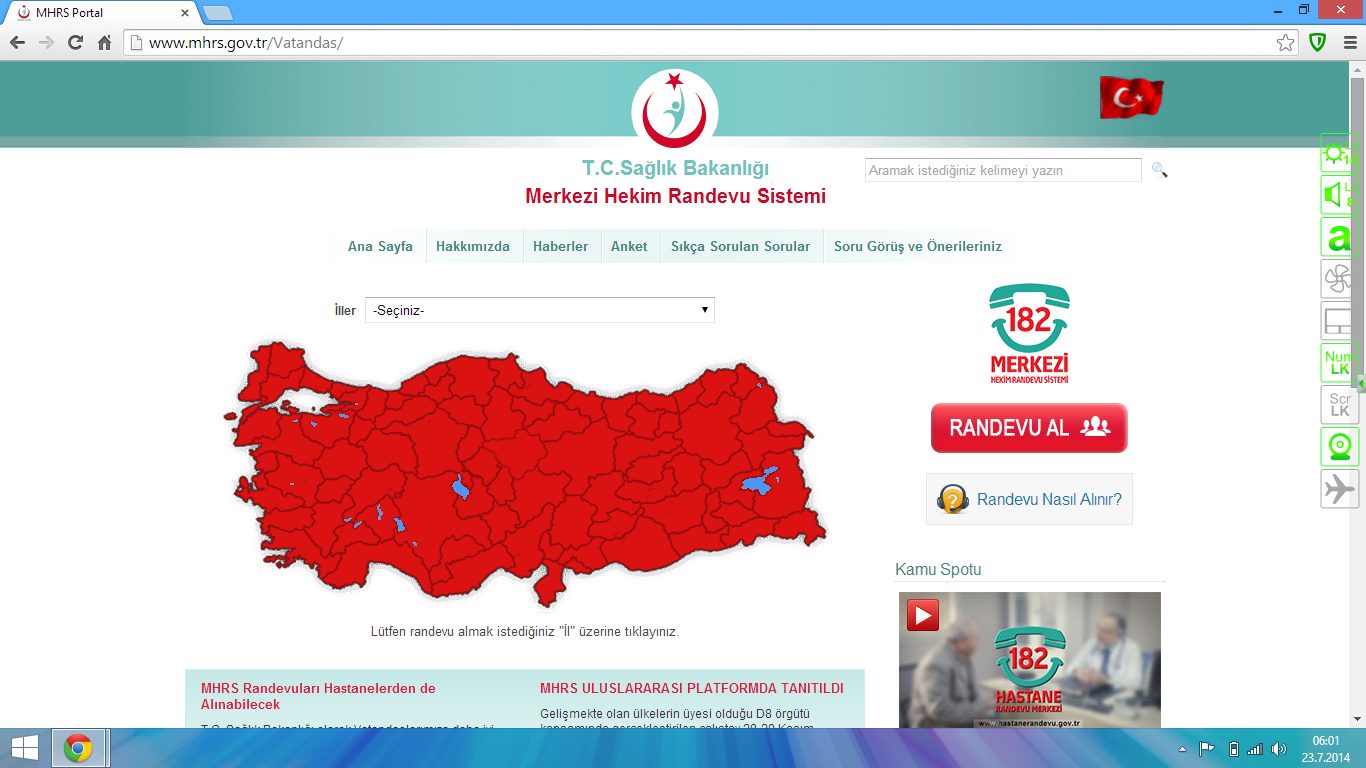Image resolution: width=1366 pixels, height=768 pixels.
Task: Click the Kamu Spotu heading
Action: 938,569
